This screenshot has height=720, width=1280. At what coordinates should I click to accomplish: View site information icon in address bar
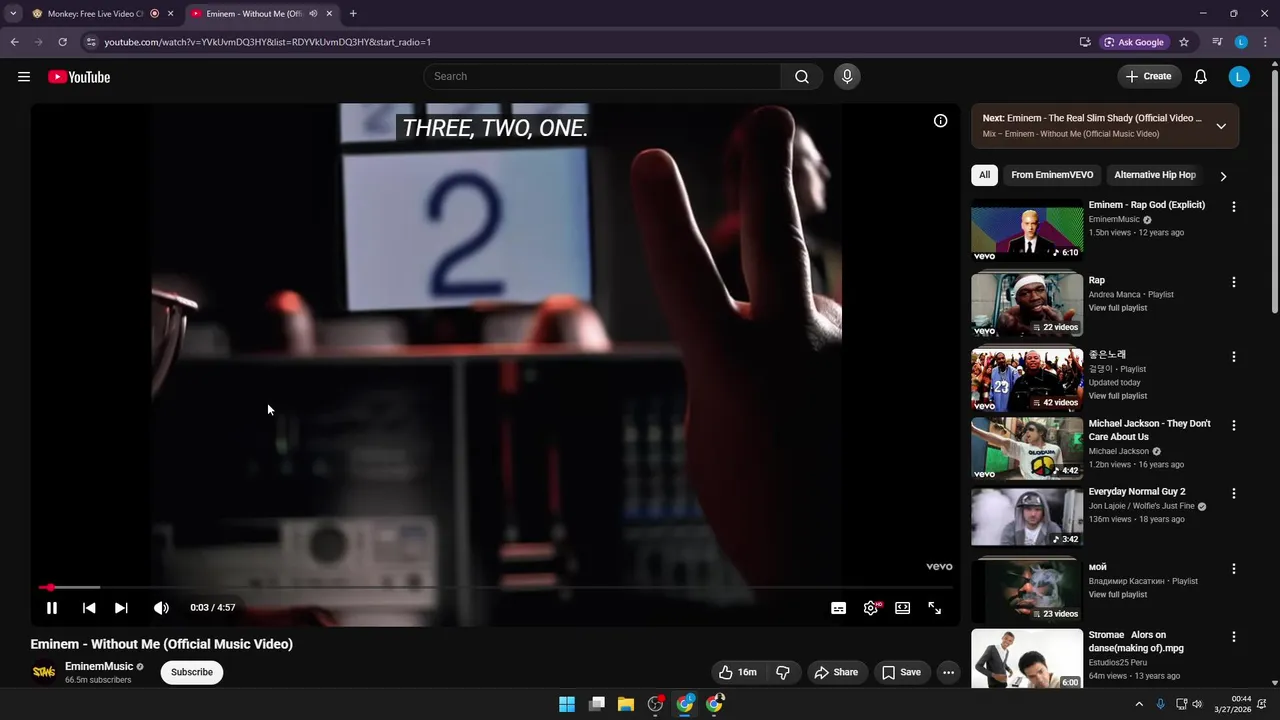[x=91, y=42]
